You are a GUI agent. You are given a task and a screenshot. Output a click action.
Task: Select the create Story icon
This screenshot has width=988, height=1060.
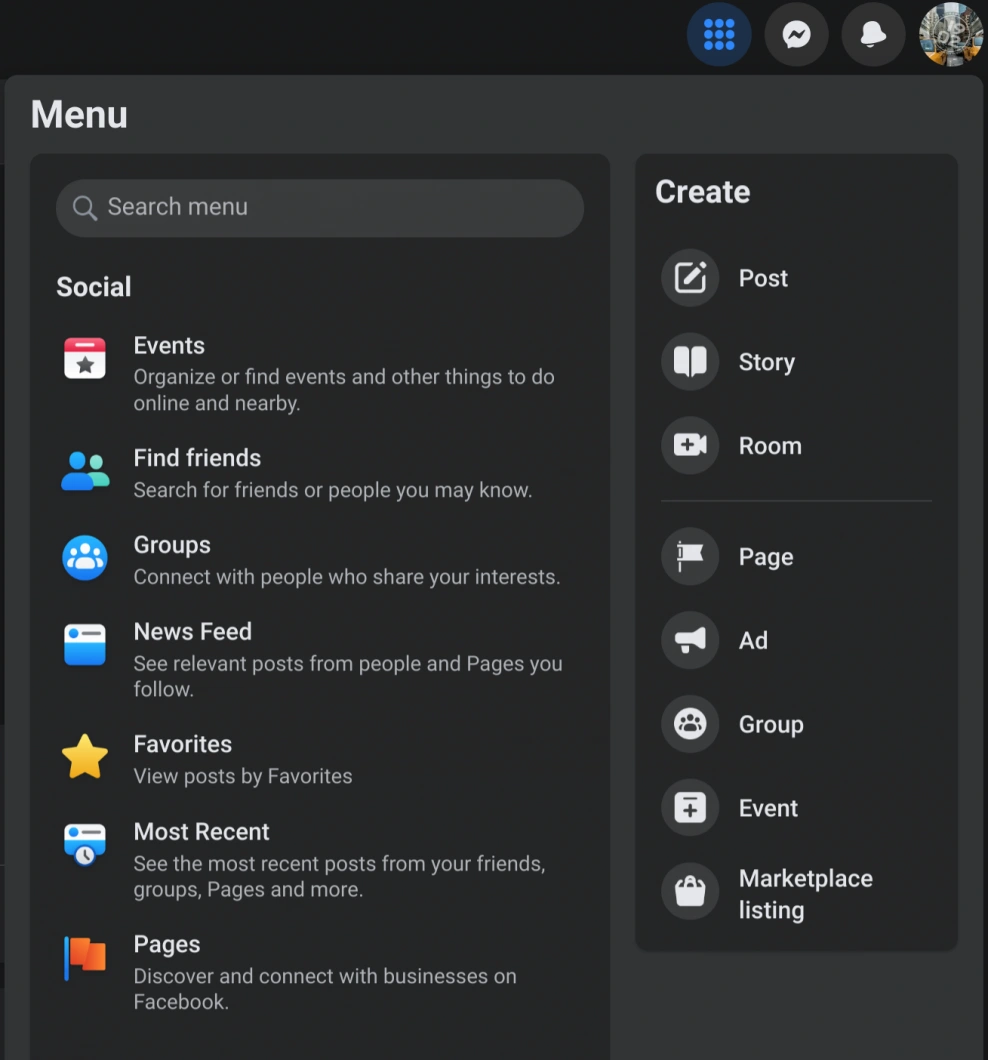tap(689, 362)
